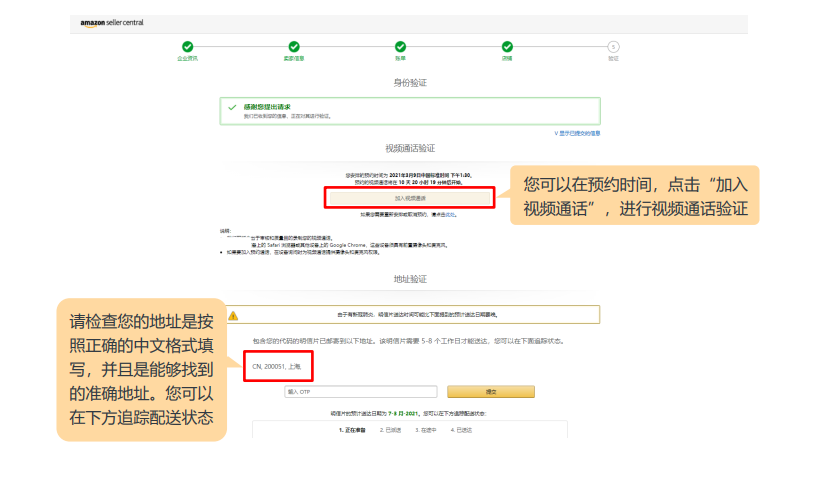Click the yellow warning triangle icon
Screen dimensions: 816x485
[233, 315]
